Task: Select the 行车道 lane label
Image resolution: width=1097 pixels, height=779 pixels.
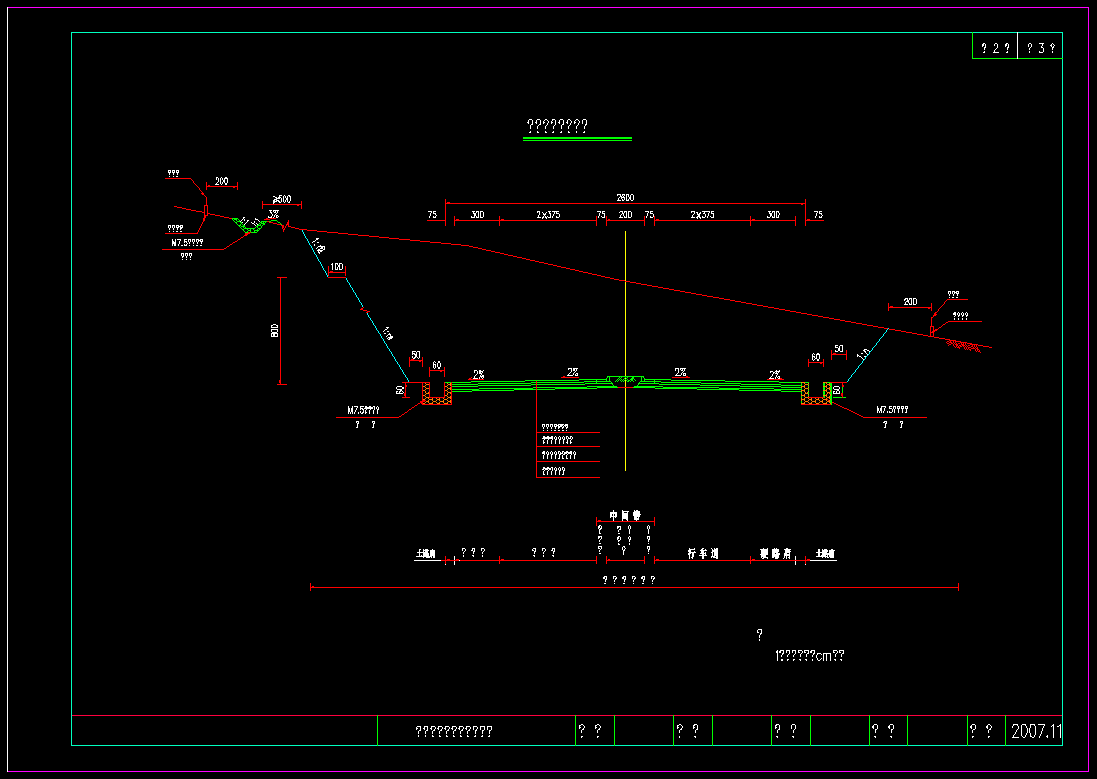Action: [703, 552]
